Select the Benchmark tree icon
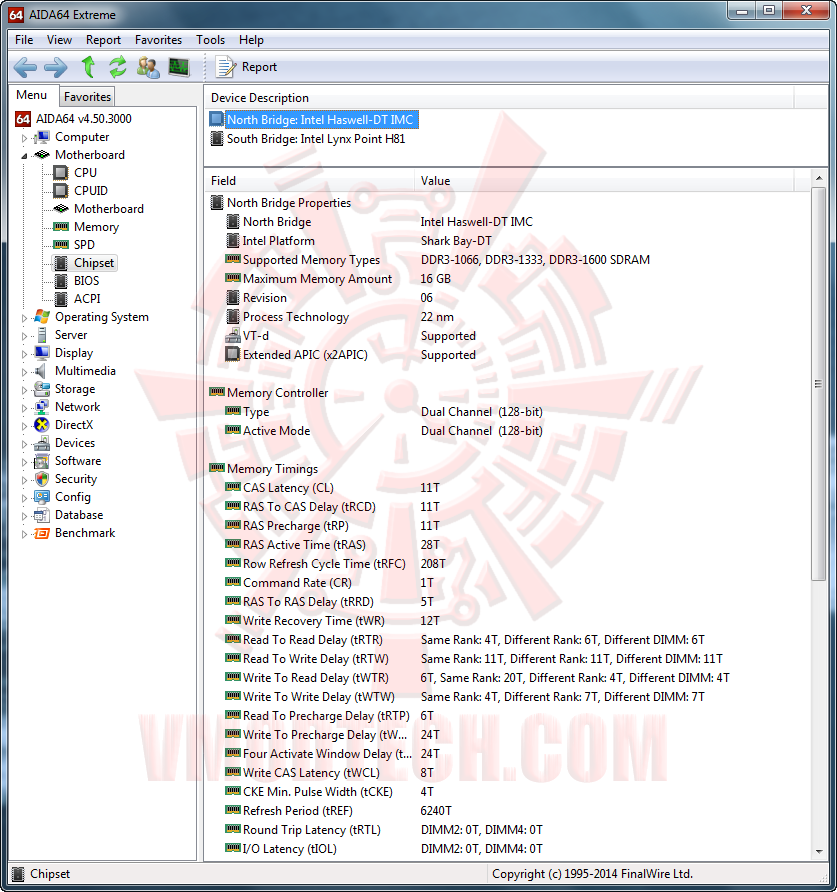The width and height of the screenshot is (837, 892). (x=42, y=533)
